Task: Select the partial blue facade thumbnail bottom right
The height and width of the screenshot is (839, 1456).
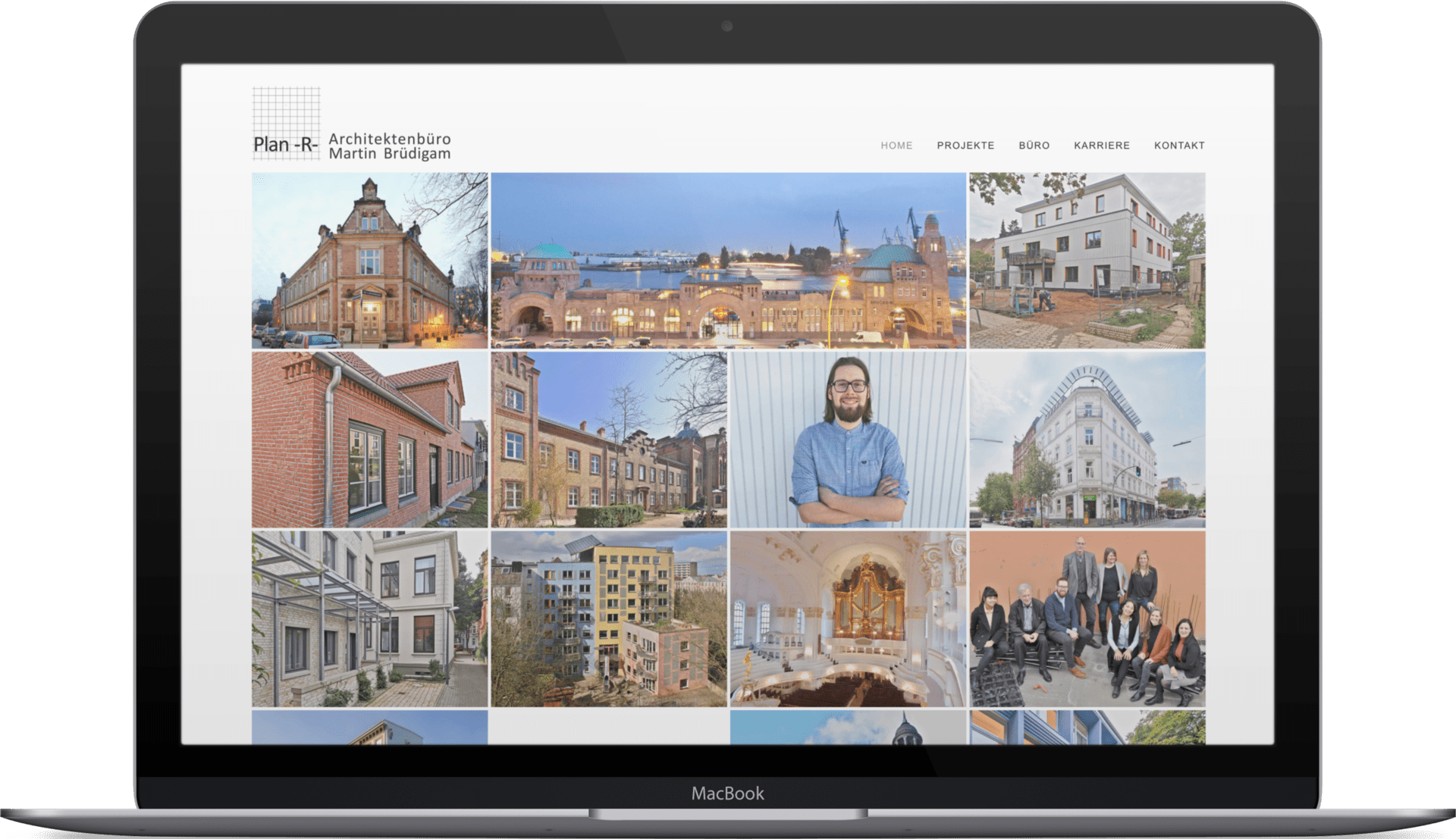Action: point(1087,728)
